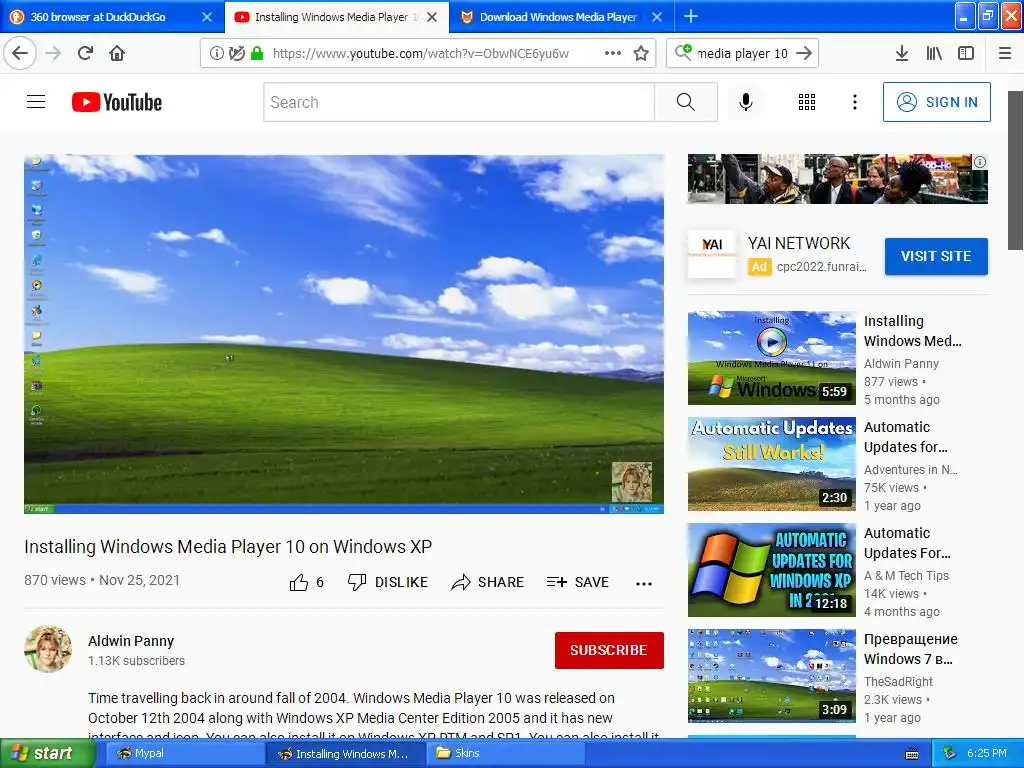The height and width of the screenshot is (768, 1024).
Task: Select the Installing Windows Media Player tab
Action: click(x=332, y=17)
